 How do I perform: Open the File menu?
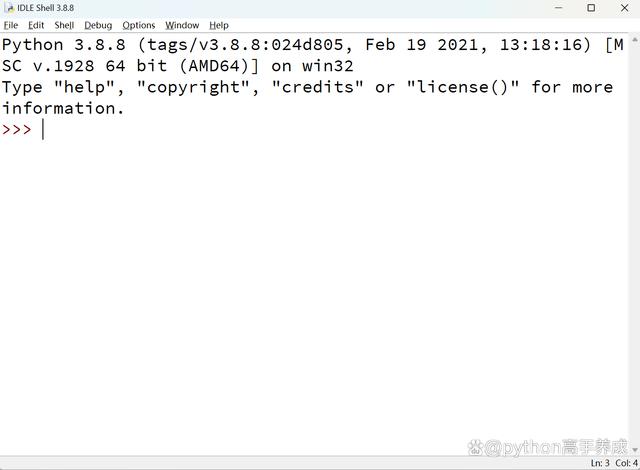click(x=11, y=25)
